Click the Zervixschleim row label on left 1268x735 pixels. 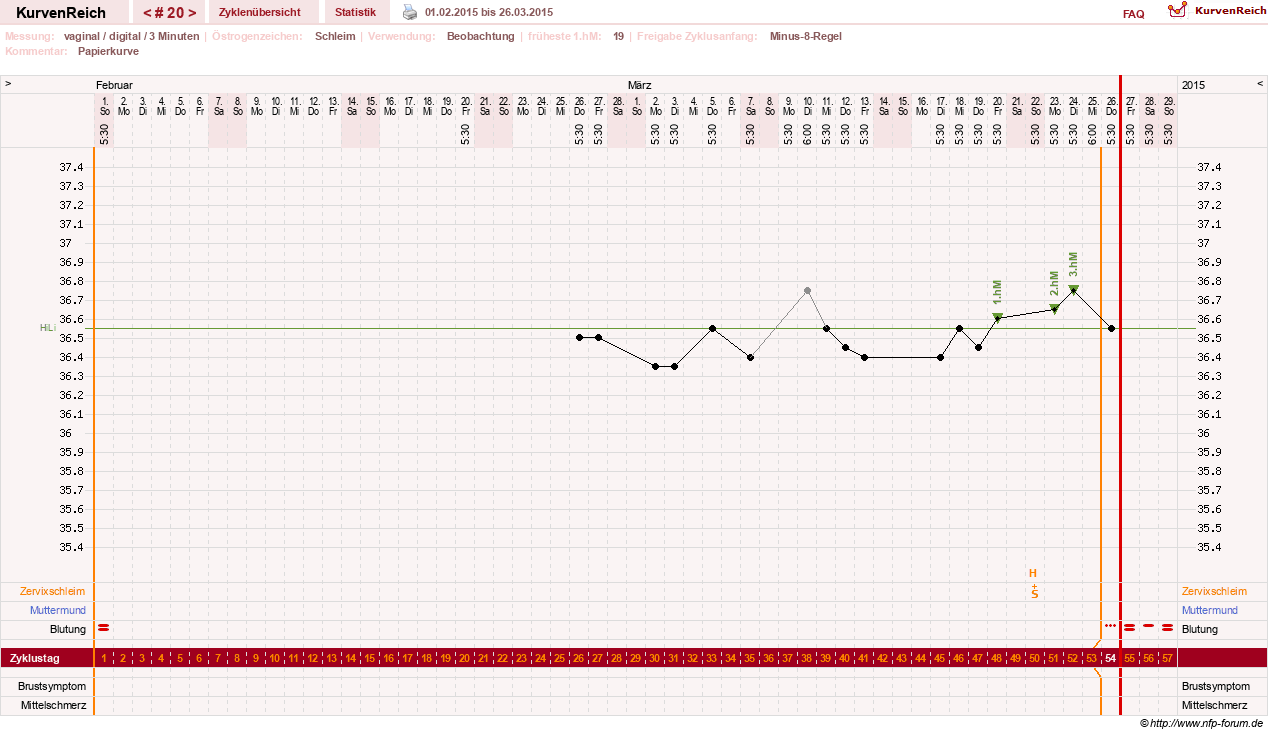[x=53, y=591]
